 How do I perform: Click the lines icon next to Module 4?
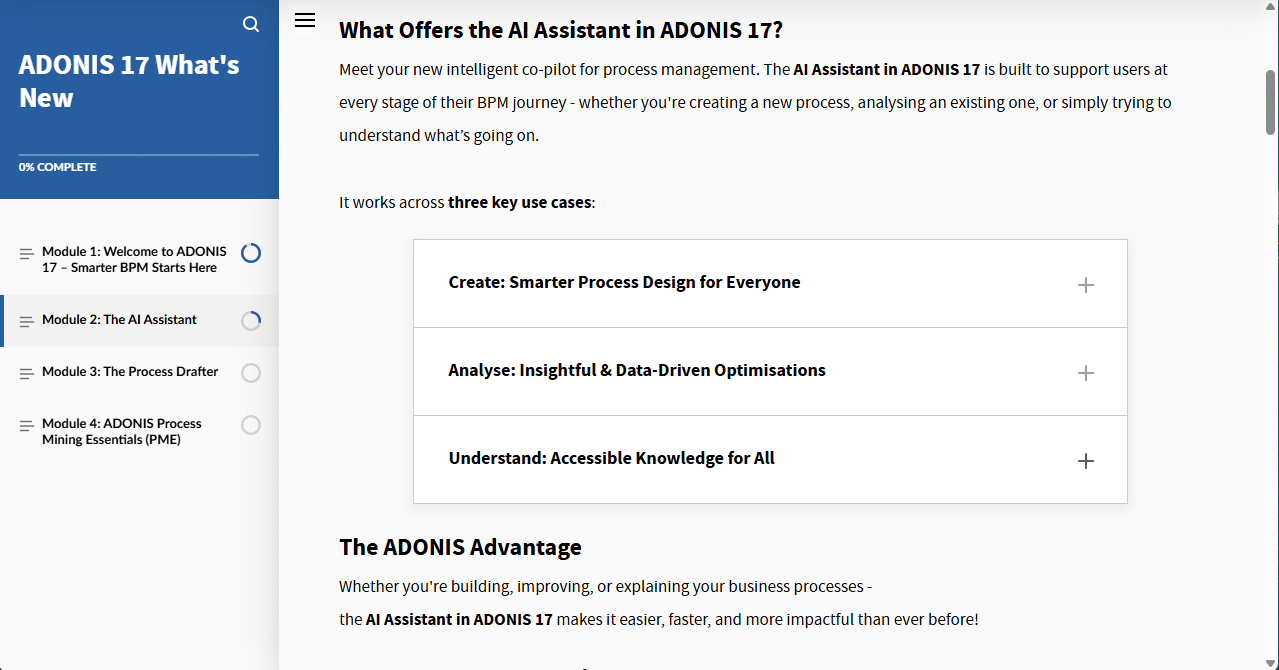(x=24, y=424)
